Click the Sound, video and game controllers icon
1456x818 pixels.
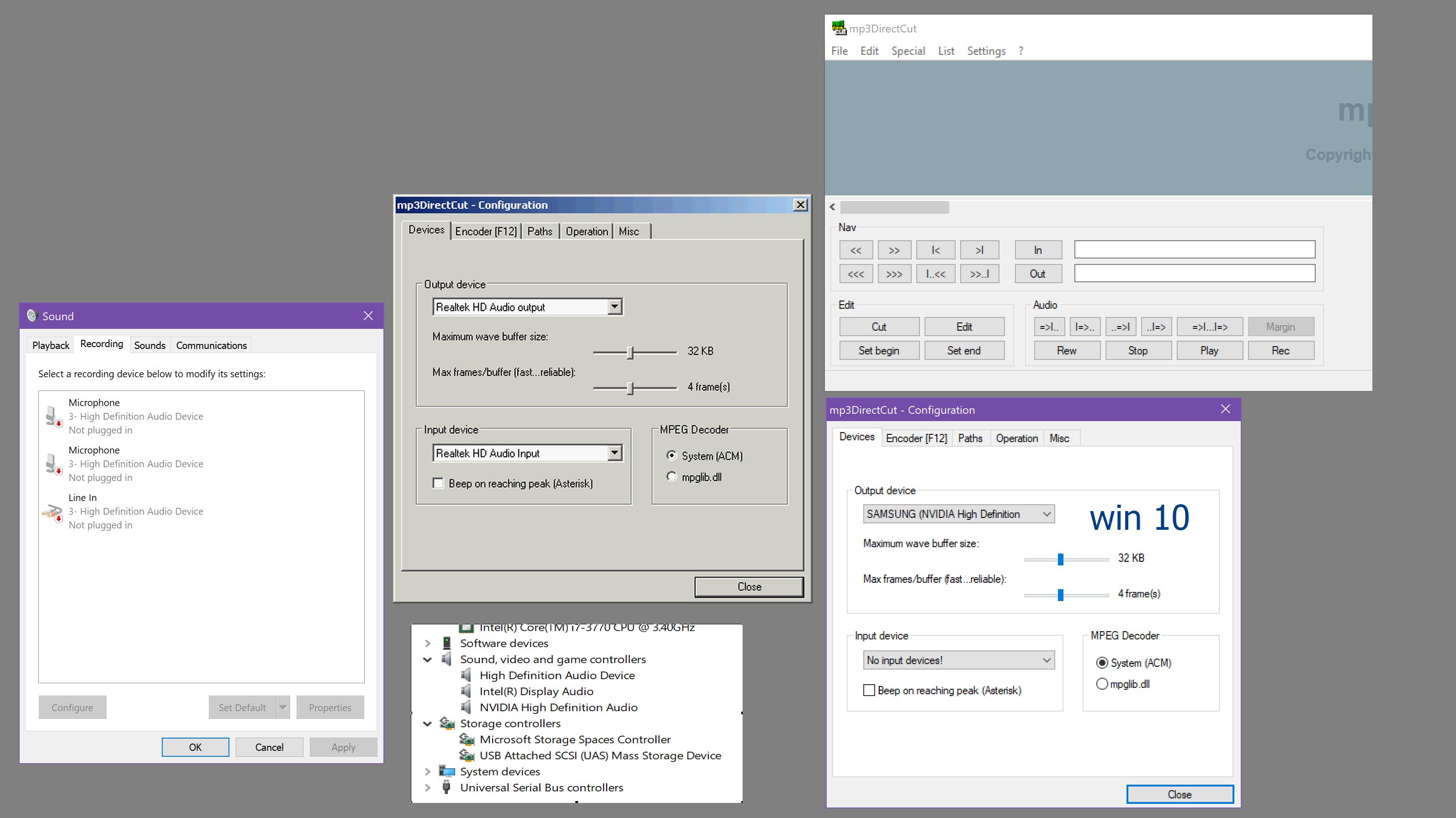[x=446, y=659]
